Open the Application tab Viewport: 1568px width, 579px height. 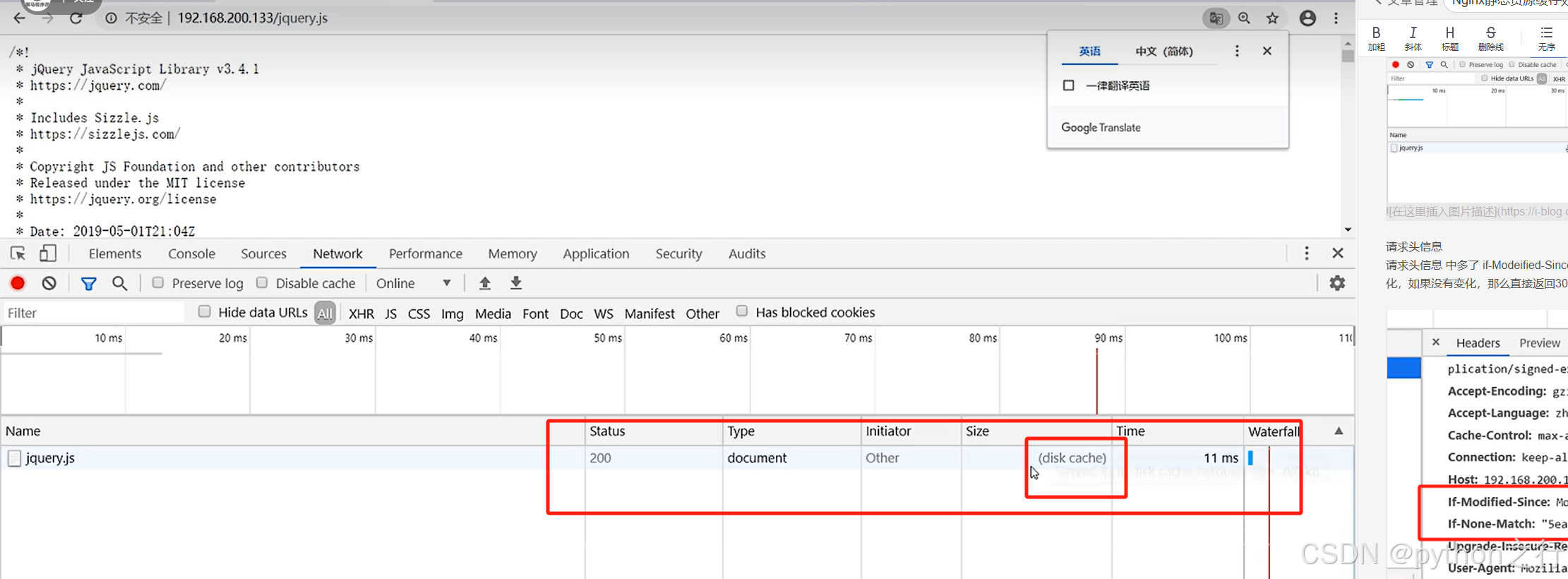(x=596, y=253)
